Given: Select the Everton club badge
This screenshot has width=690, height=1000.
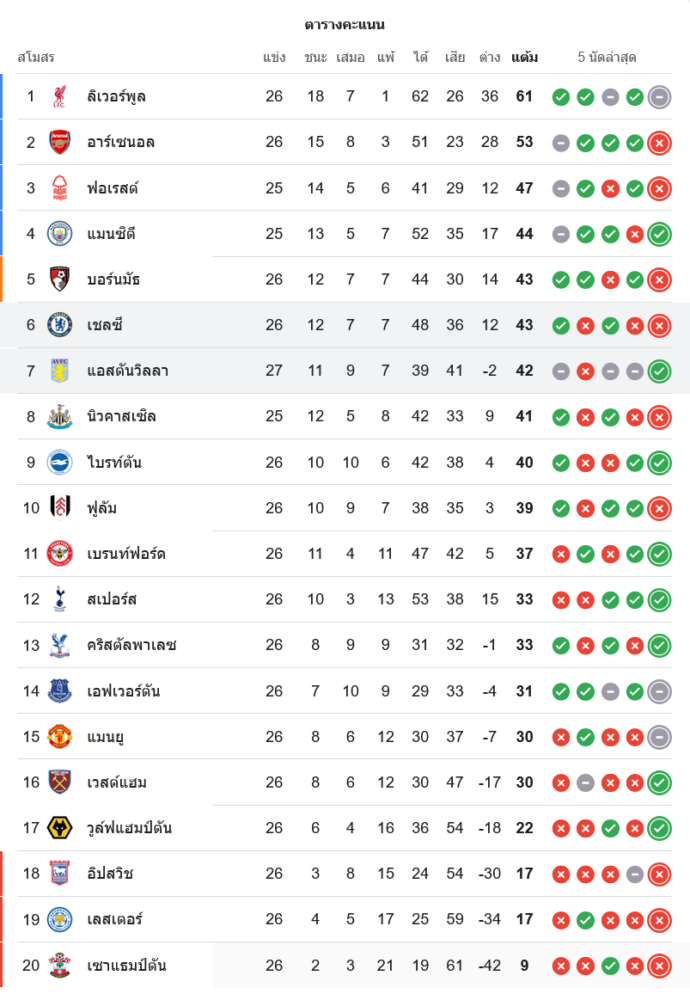Looking at the screenshot, I should click(60, 691).
